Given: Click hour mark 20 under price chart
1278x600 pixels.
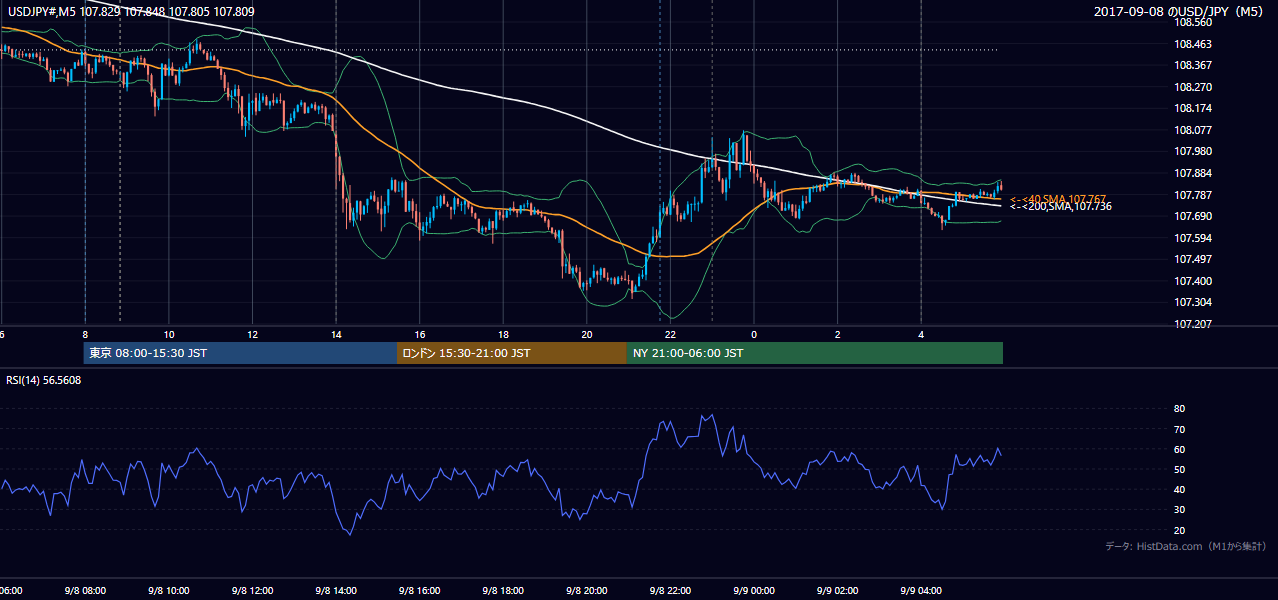Looking at the screenshot, I should click(x=587, y=335).
